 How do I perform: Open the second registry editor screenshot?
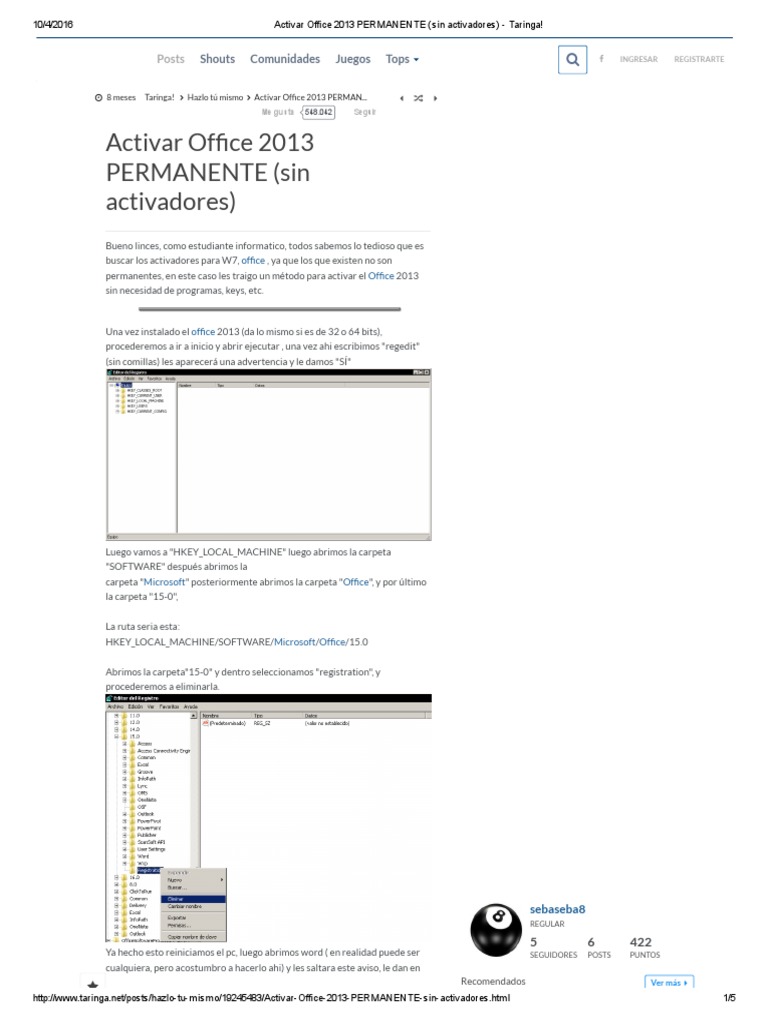point(268,819)
